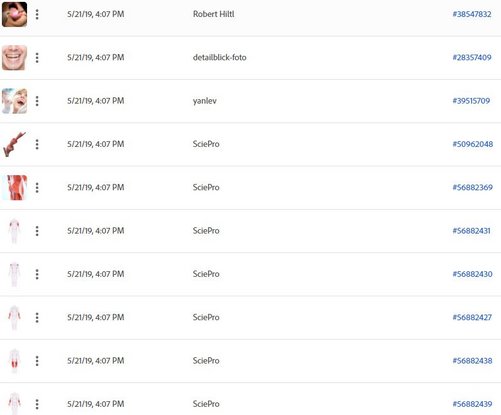Open kebab menu for asset #56882427 row
501x415 pixels.
[37, 318]
